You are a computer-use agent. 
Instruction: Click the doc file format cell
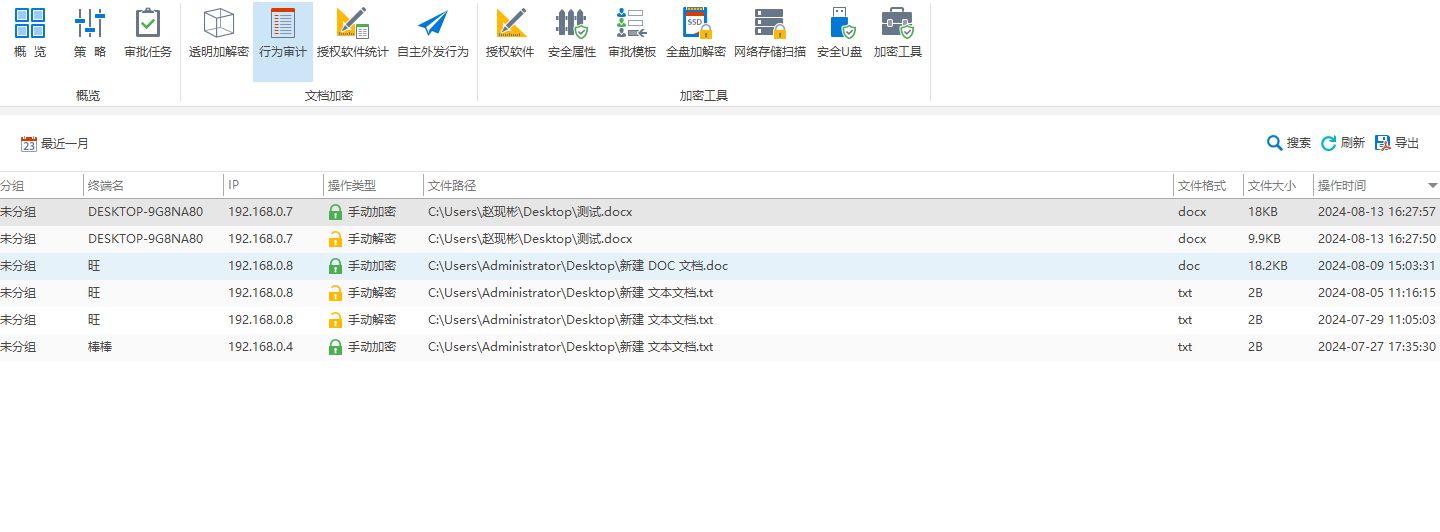(x=1189, y=266)
